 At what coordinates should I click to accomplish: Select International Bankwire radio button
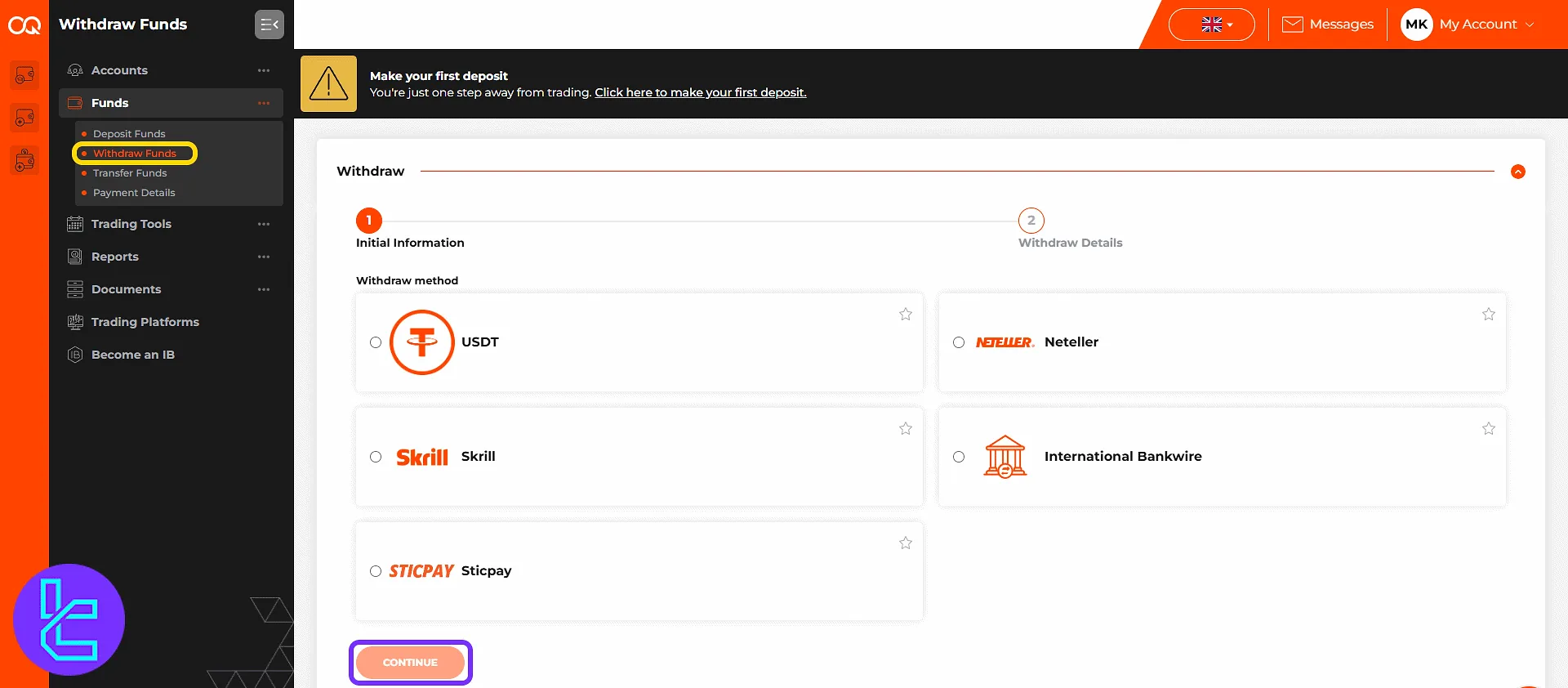coord(959,457)
